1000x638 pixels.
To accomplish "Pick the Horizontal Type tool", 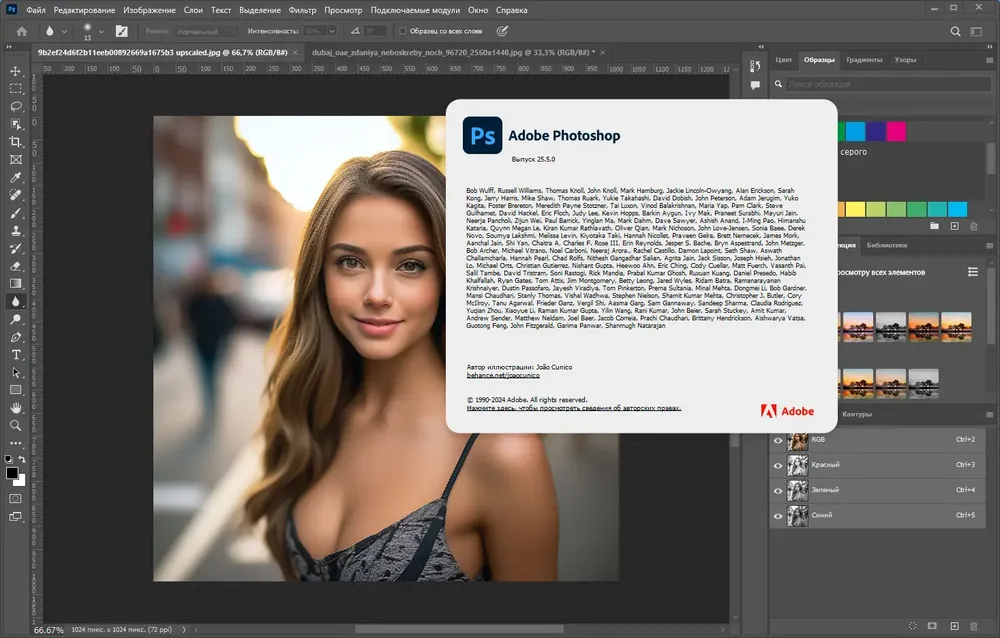I will [x=16, y=355].
